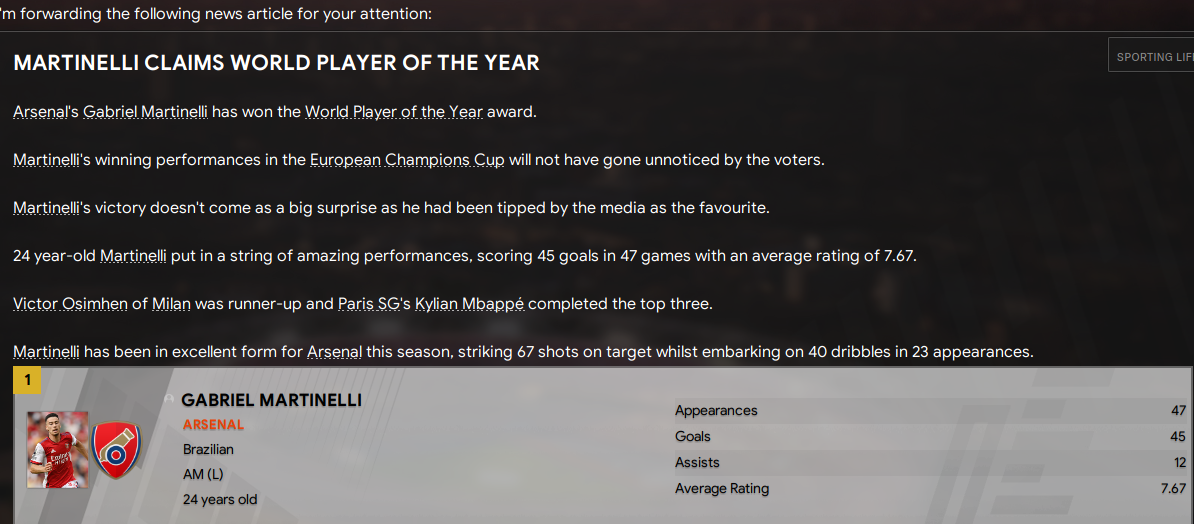Image resolution: width=1194 pixels, height=524 pixels.
Task: Open World Player of the Year link
Action: [x=394, y=112]
